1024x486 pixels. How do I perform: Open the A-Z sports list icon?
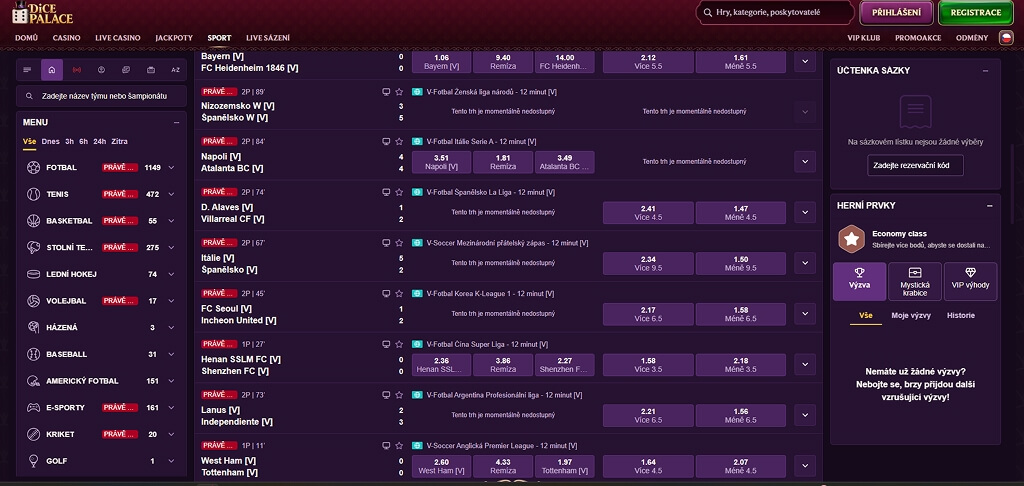[x=176, y=70]
